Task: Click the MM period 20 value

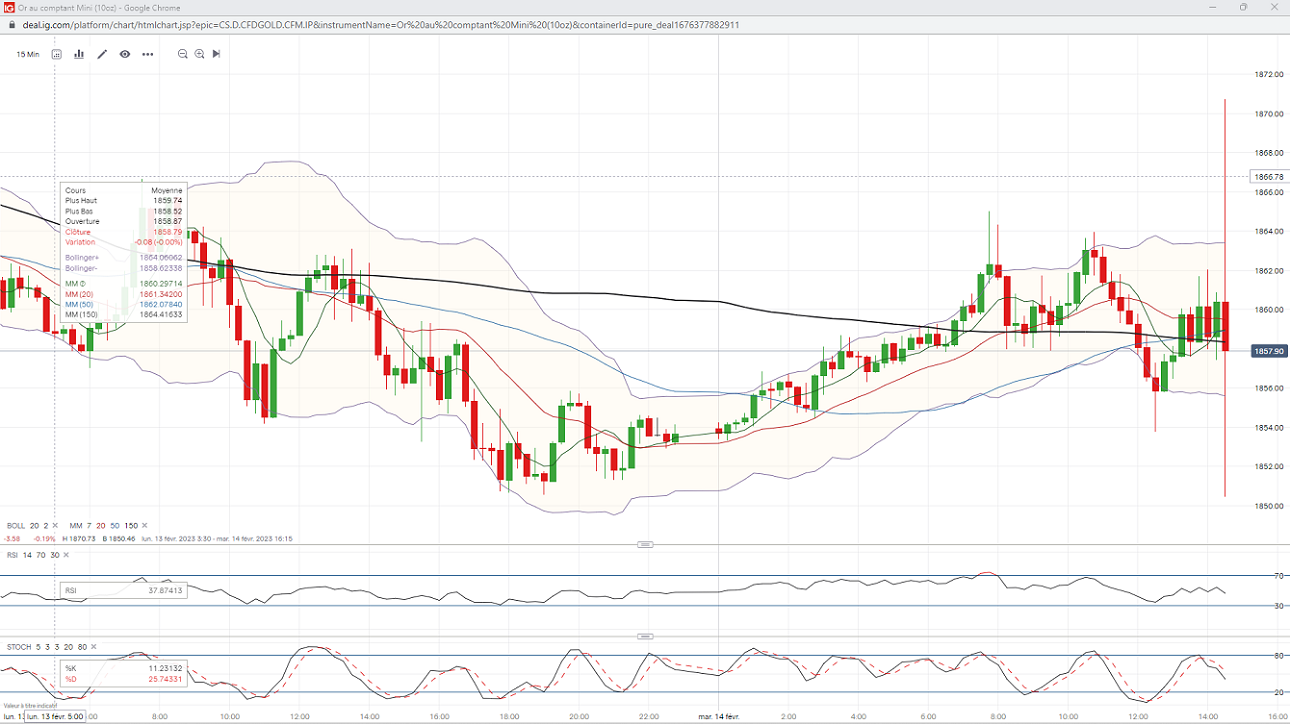Action: tap(100, 525)
